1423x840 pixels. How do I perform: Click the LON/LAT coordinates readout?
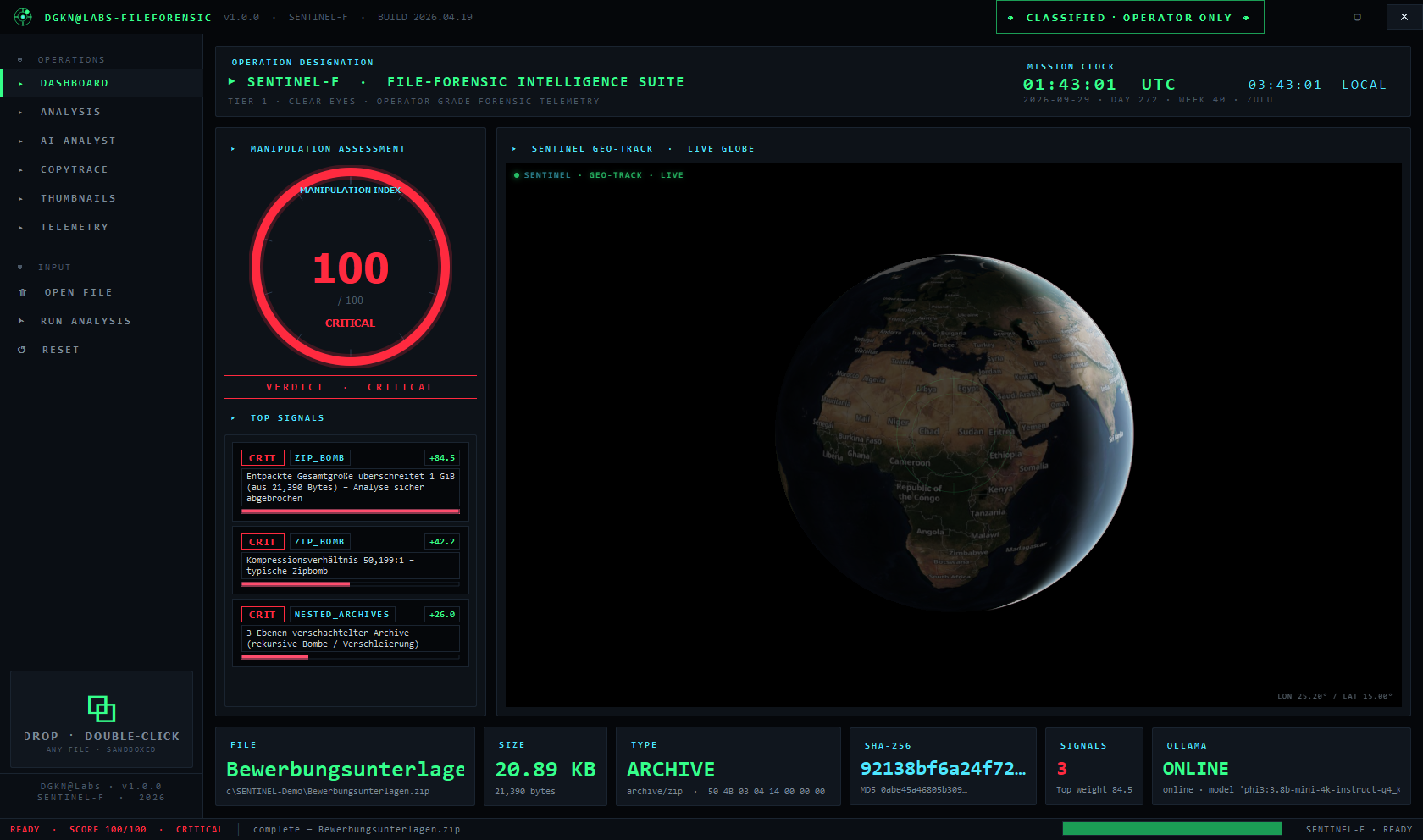tap(1335, 696)
